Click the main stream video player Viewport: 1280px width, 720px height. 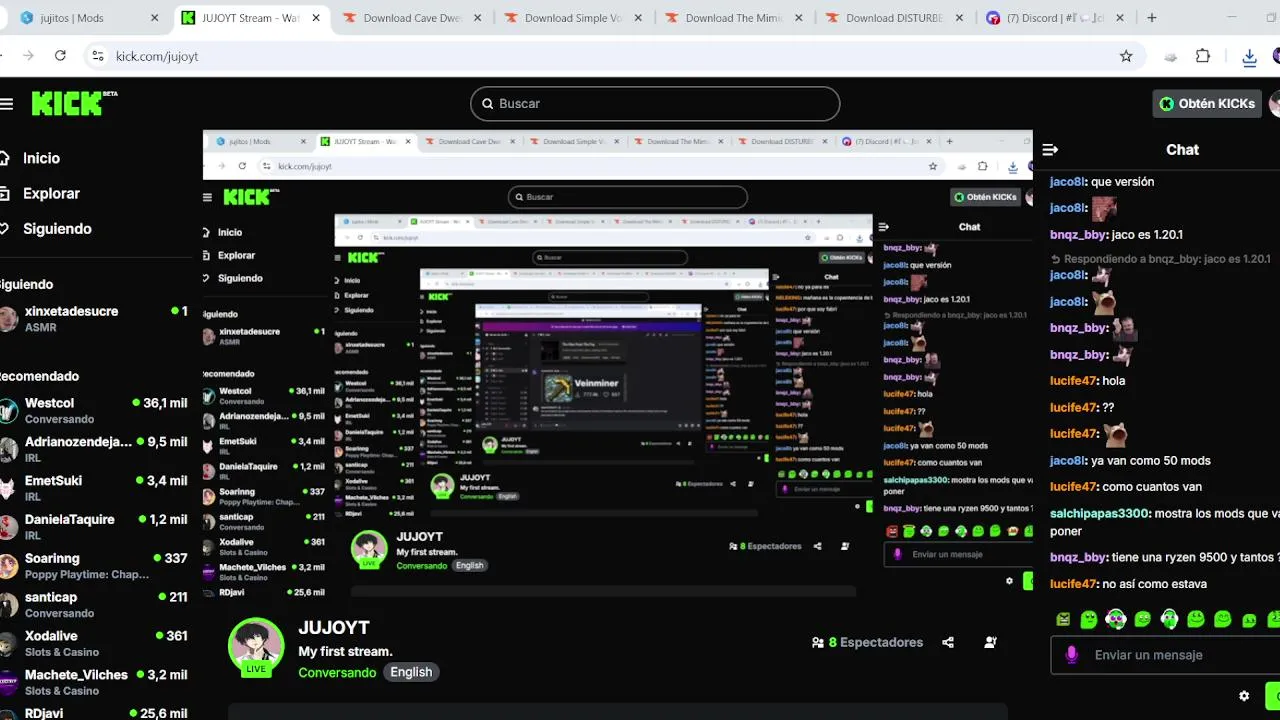point(617,365)
